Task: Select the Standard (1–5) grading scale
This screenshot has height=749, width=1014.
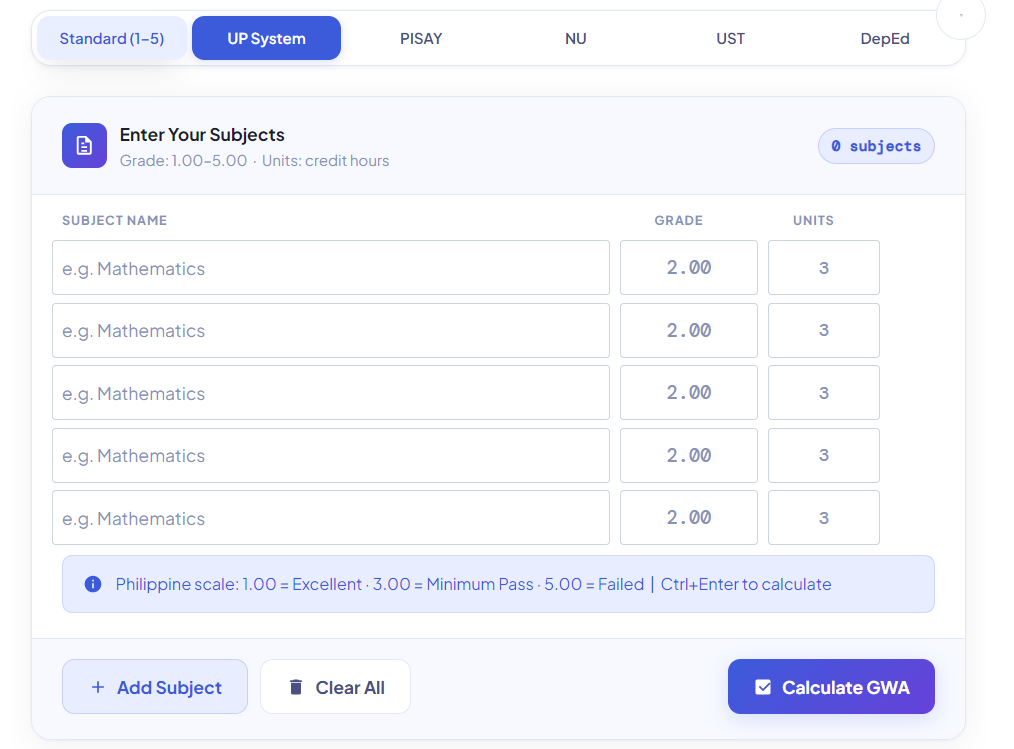Action: pyautogui.click(x=112, y=38)
